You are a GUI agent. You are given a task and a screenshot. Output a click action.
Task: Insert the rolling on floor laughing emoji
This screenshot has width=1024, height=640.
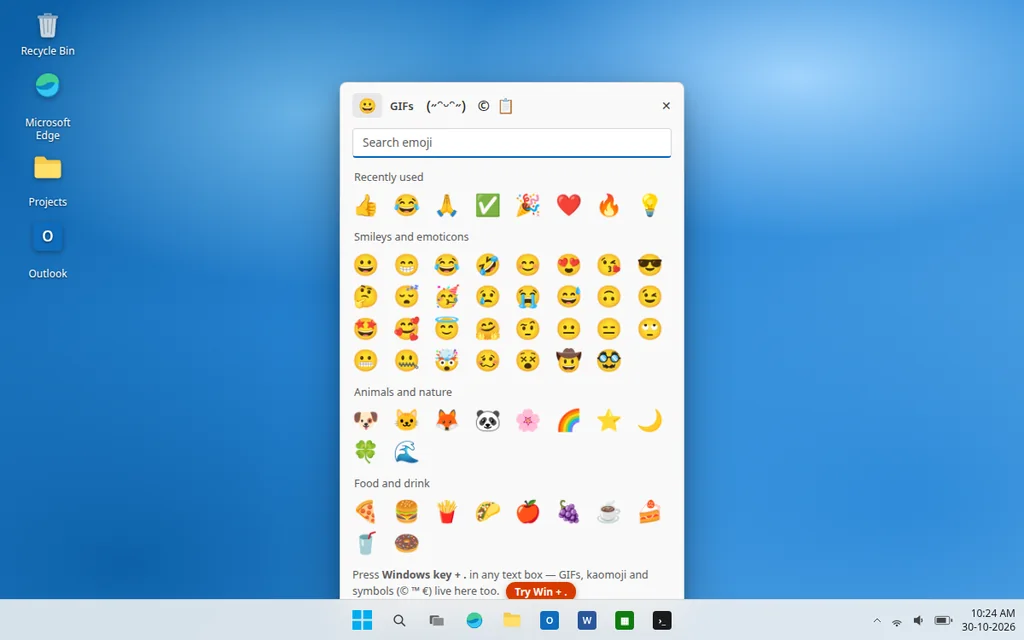pos(487,264)
